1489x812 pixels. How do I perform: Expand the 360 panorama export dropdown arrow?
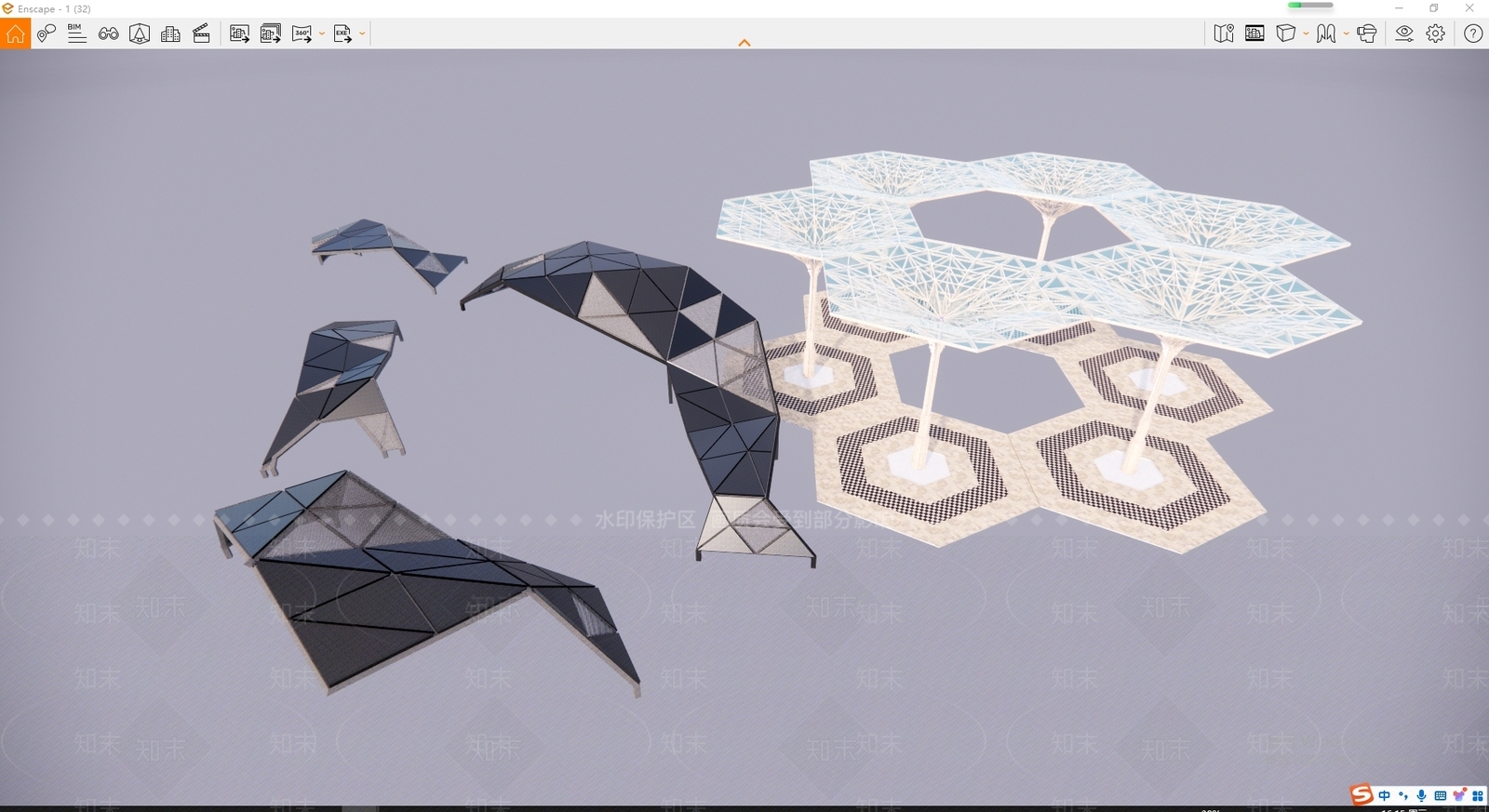click(x=322, y=34)
